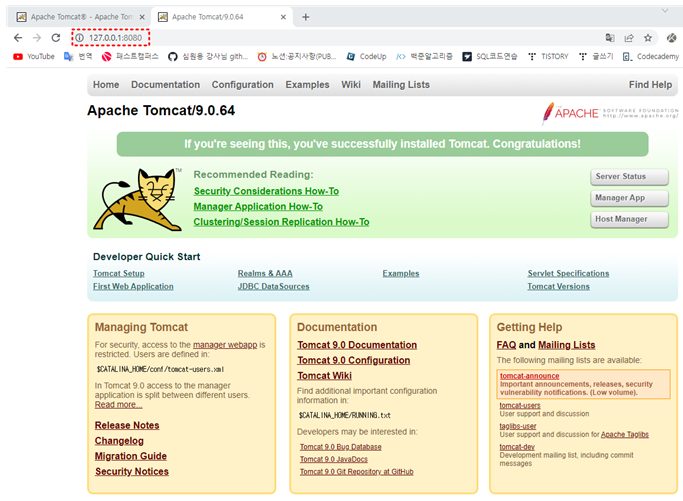Open Wiki in the navigation bar
The width and height of the screenshot is (683, 501).
pos(351,85)
